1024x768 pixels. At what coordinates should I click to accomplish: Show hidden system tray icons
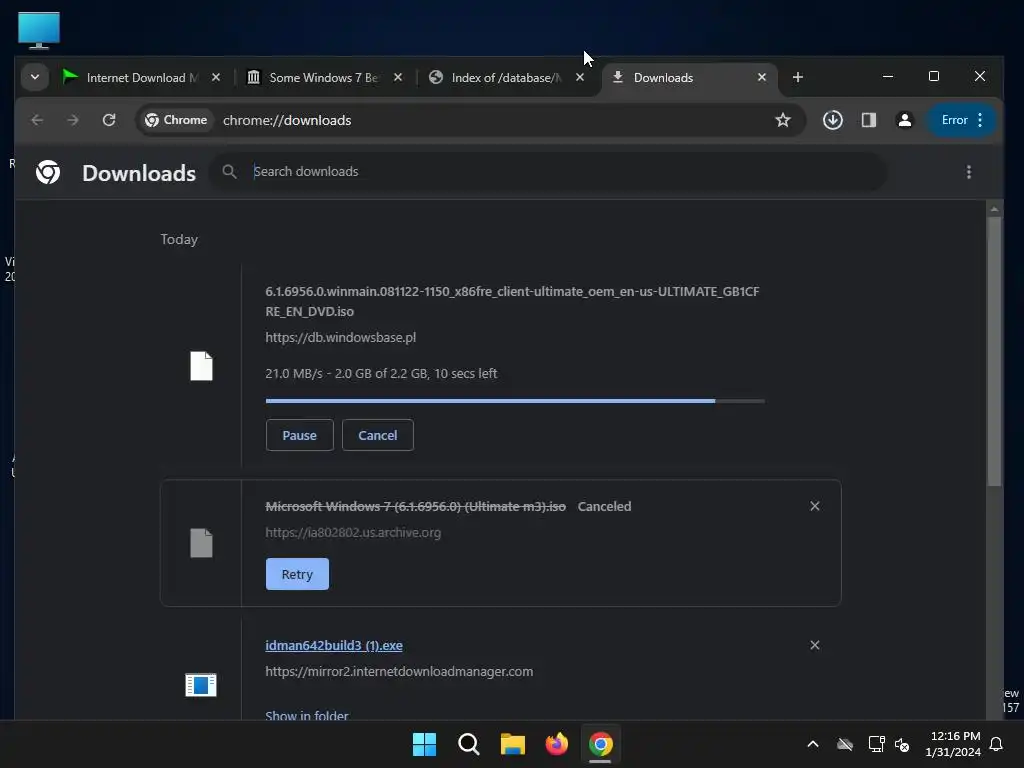[812, 744]
